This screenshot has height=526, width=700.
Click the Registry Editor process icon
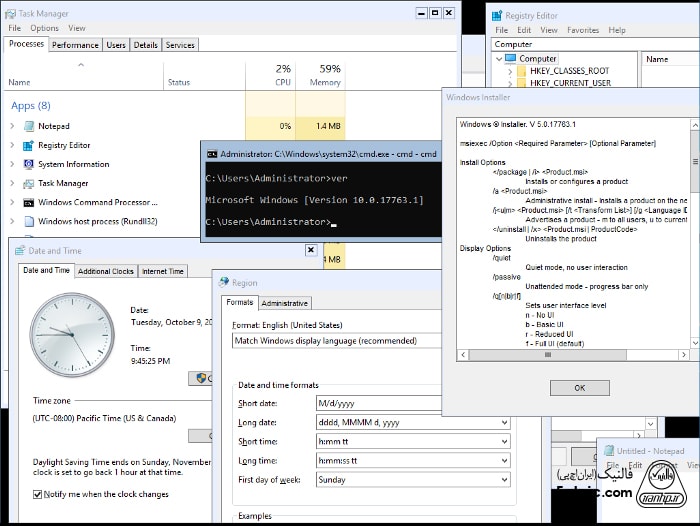tap(28, 145)
